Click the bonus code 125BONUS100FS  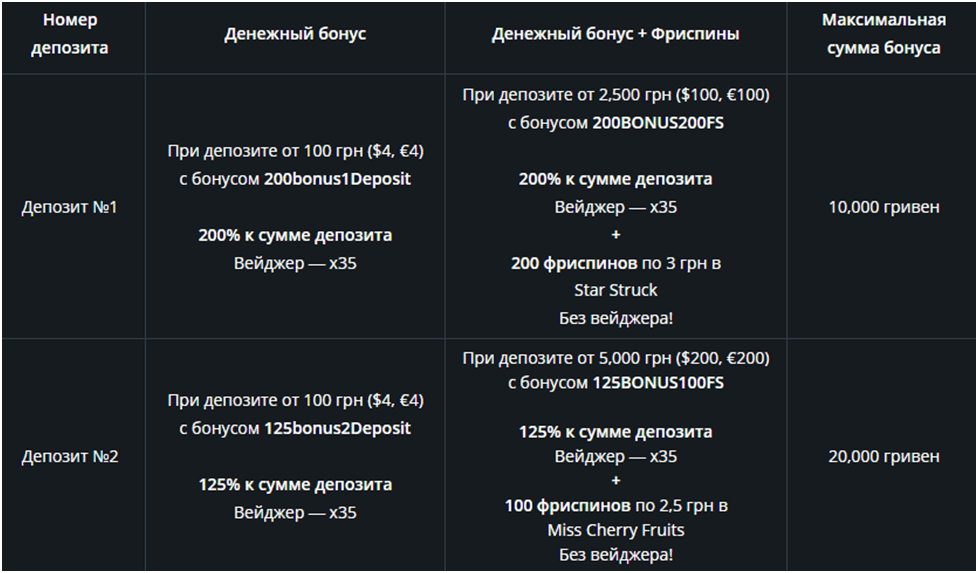point(658,382)
